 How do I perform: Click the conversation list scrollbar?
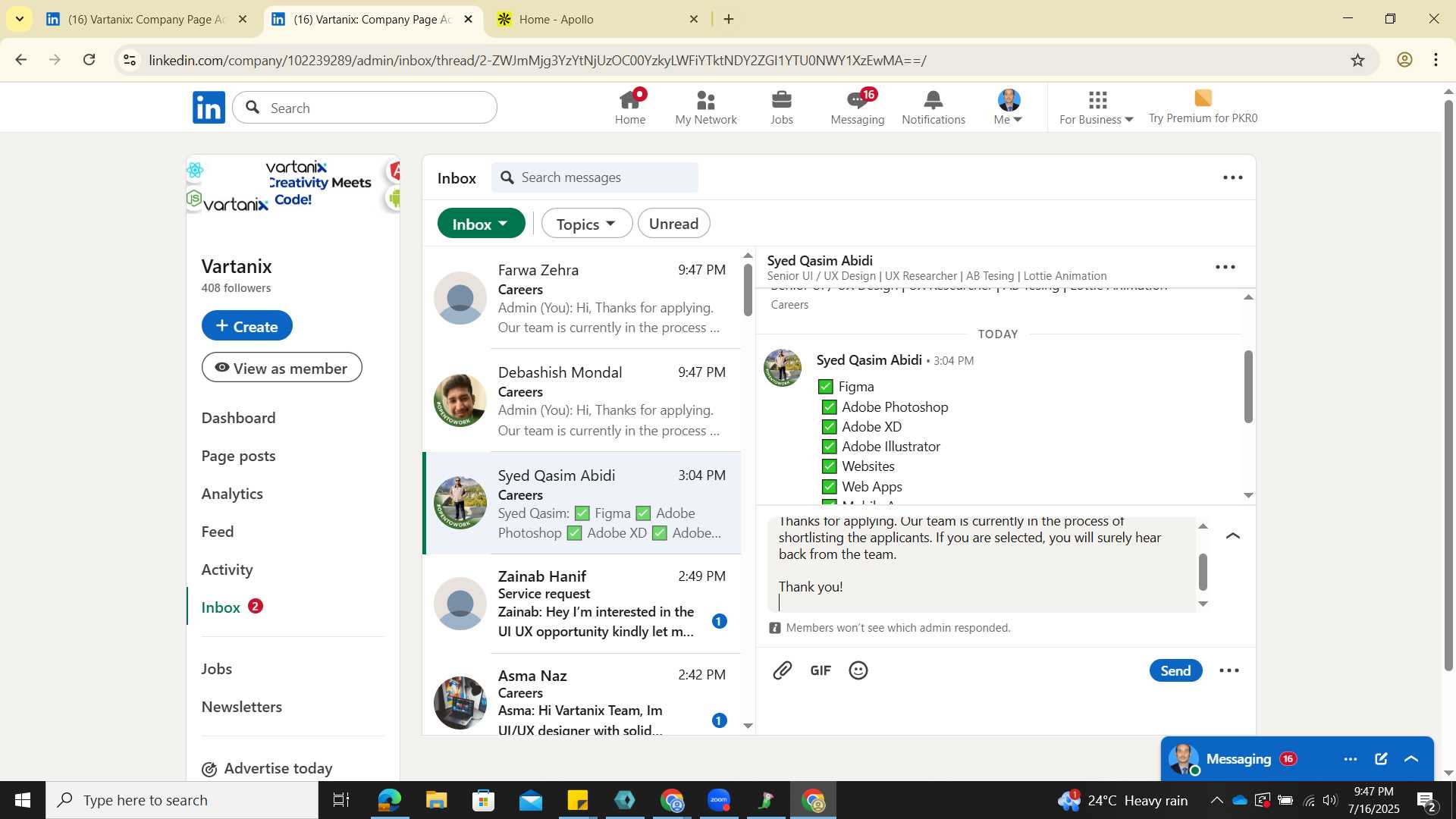(748, 288)
